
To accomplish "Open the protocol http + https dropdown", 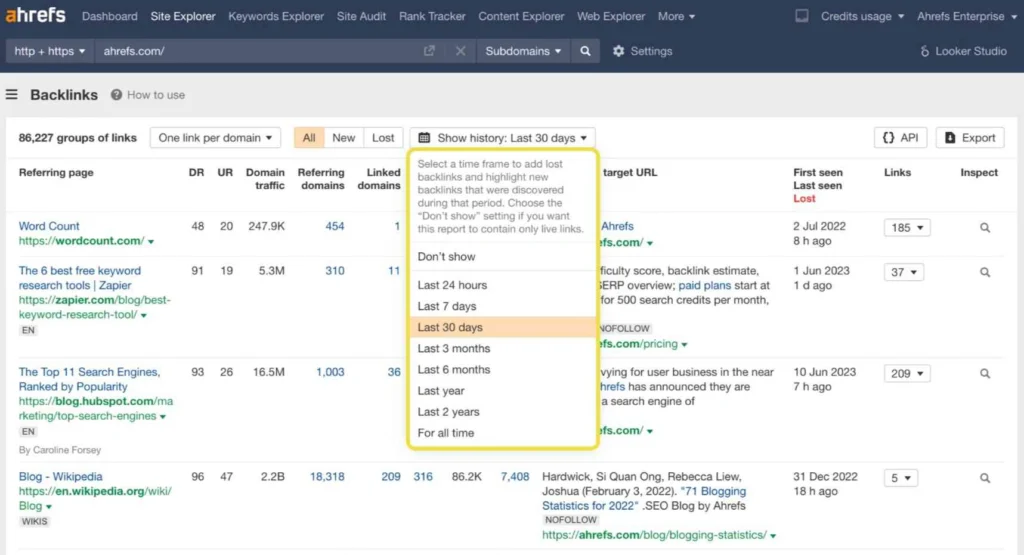I will pos(50,51).
